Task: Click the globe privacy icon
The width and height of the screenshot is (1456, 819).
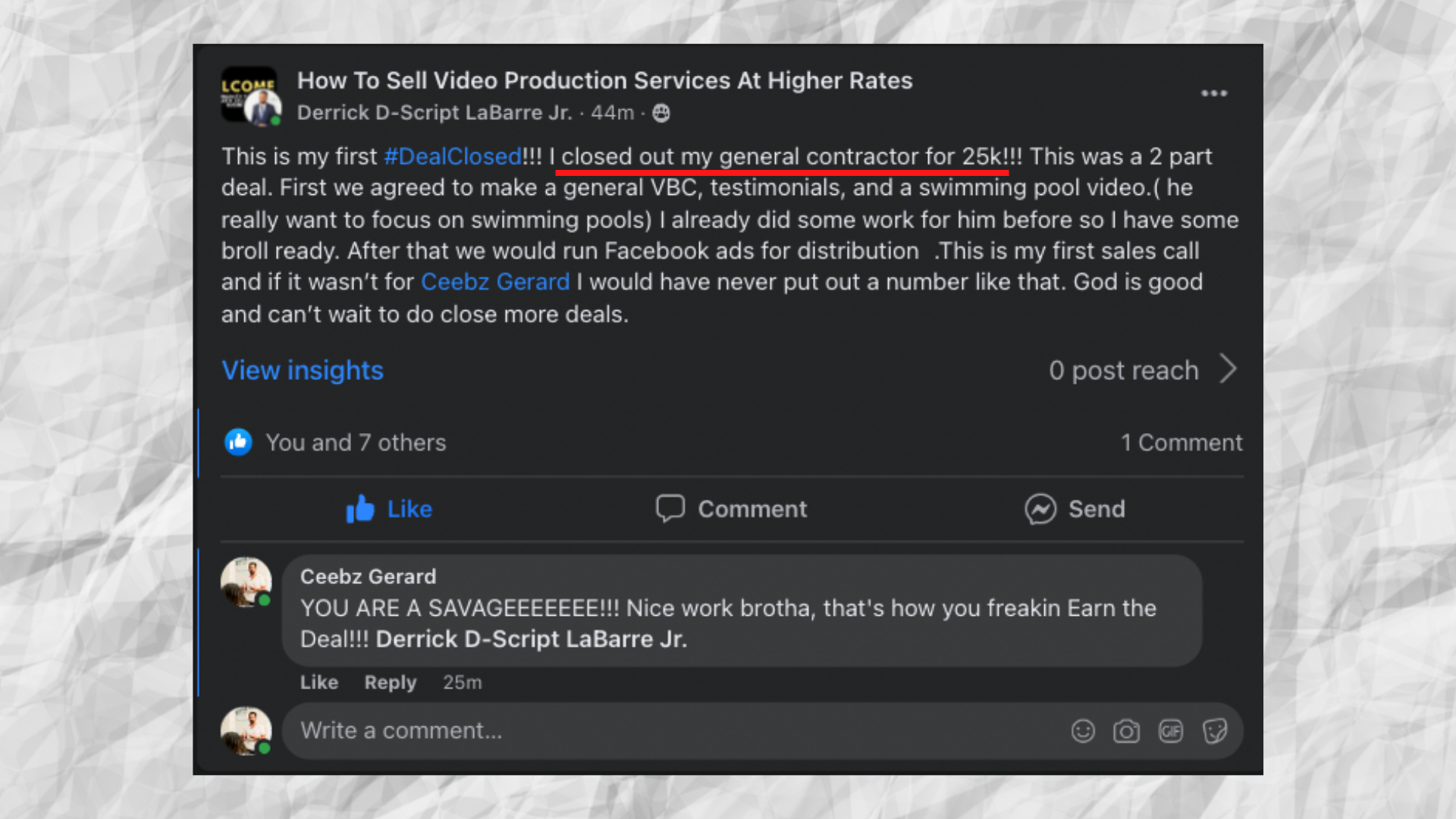Action: click(661, 113)
